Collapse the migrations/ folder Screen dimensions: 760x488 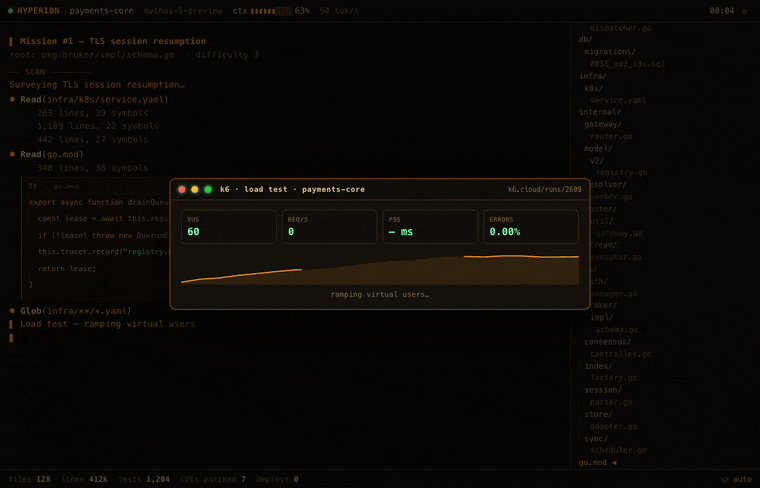pyautogui.click(x=610, y=52)
